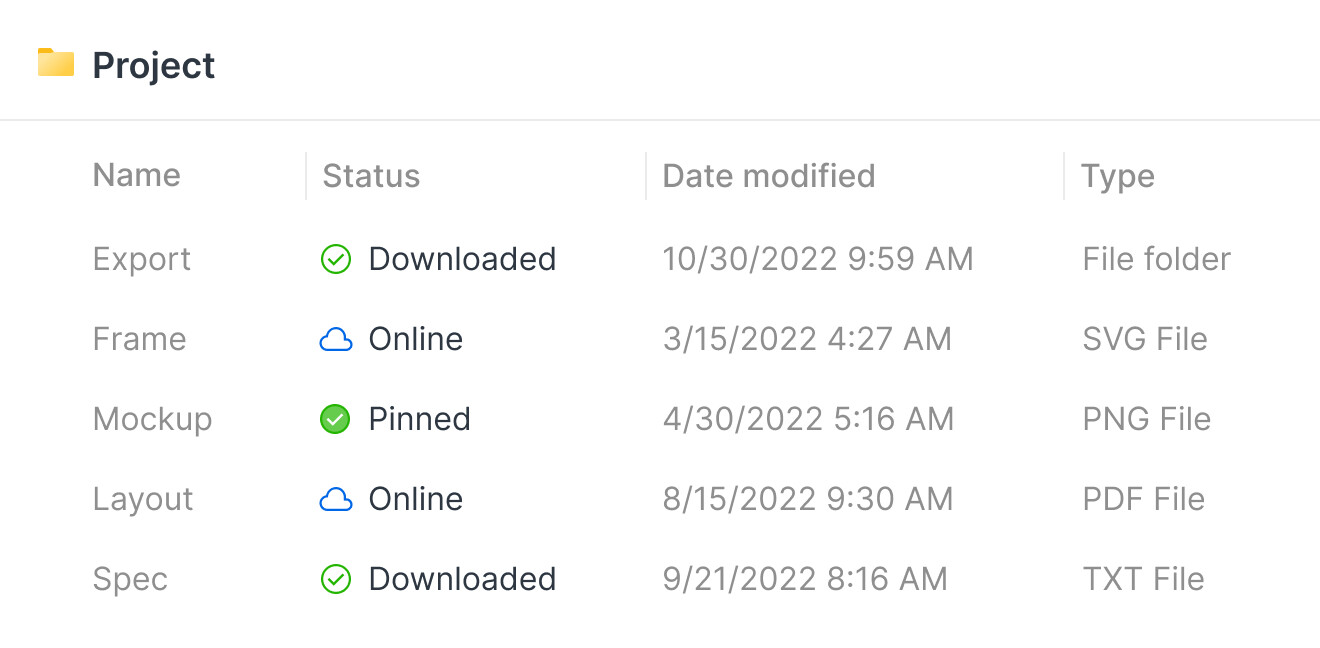The image size is (1320, 648).
Task: Open the Export file folder
Action: [x=141, y=259]
